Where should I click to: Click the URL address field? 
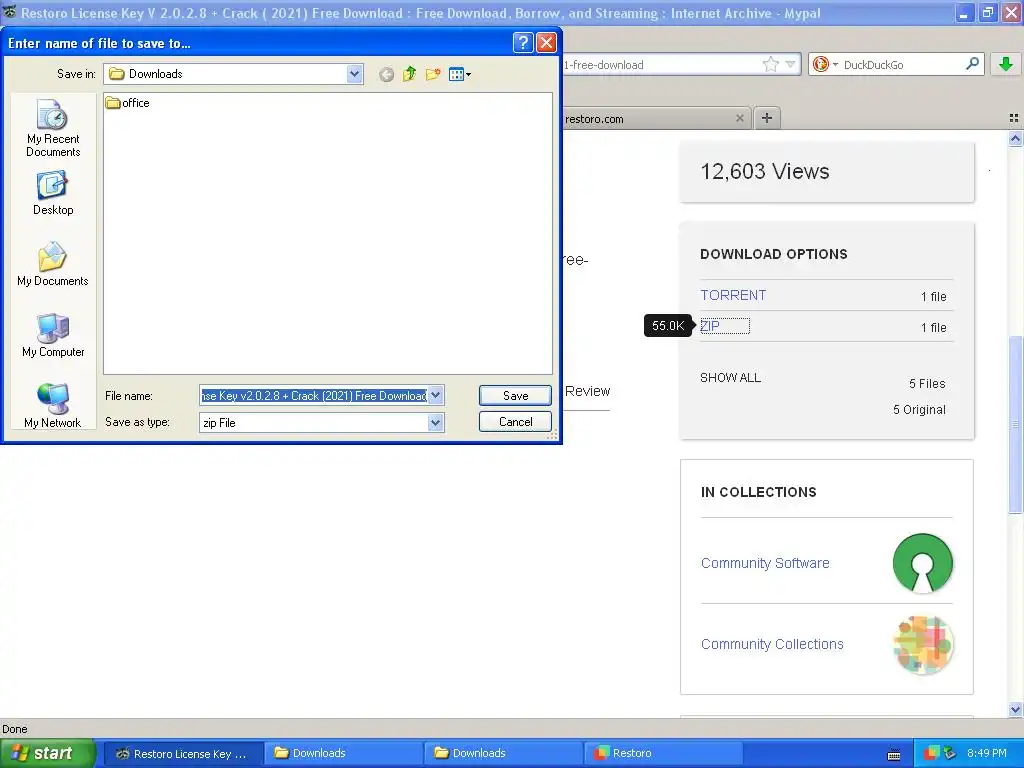coord(660,65)
